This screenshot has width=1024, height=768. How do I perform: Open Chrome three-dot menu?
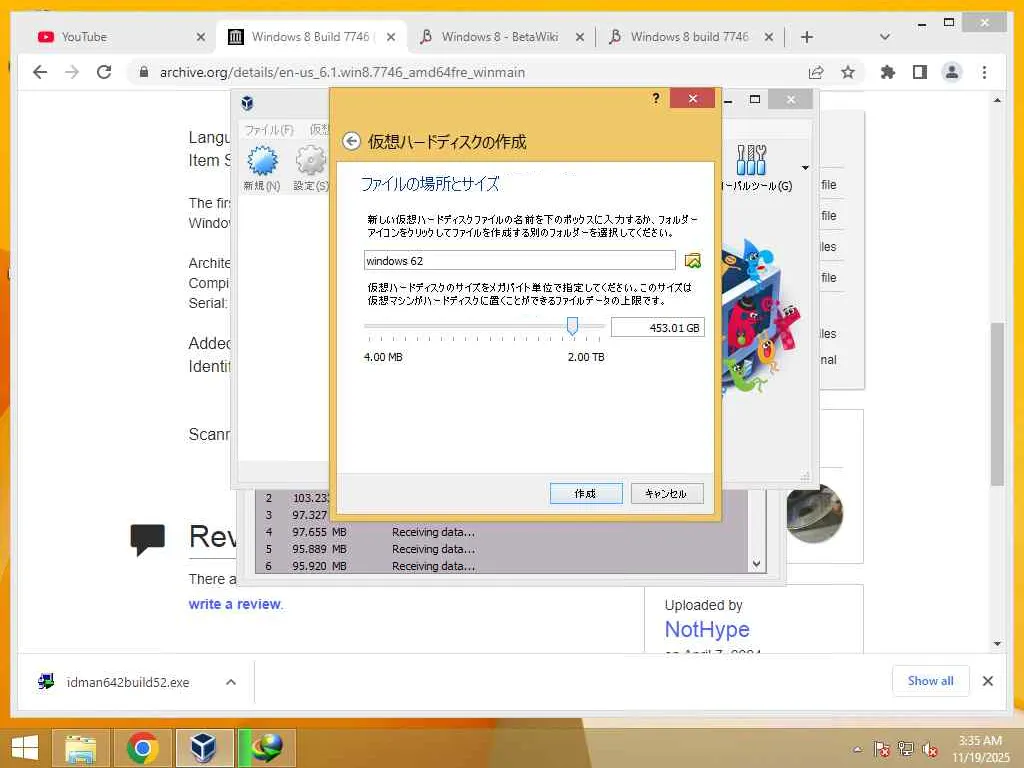coord(984,72)
